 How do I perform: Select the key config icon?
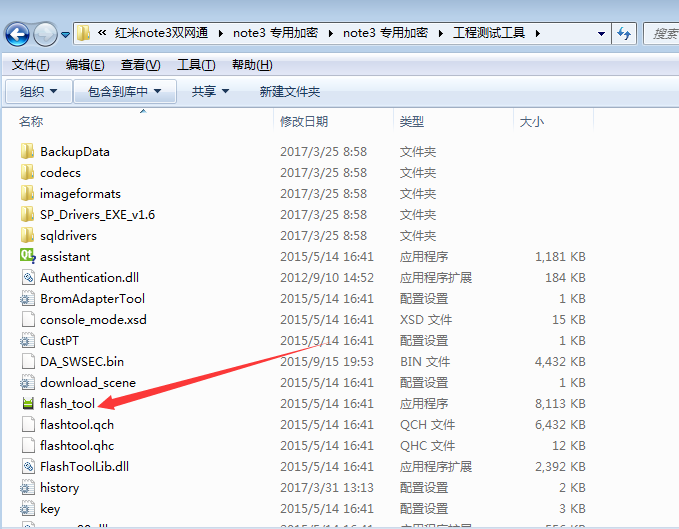(x=27, y=508)
